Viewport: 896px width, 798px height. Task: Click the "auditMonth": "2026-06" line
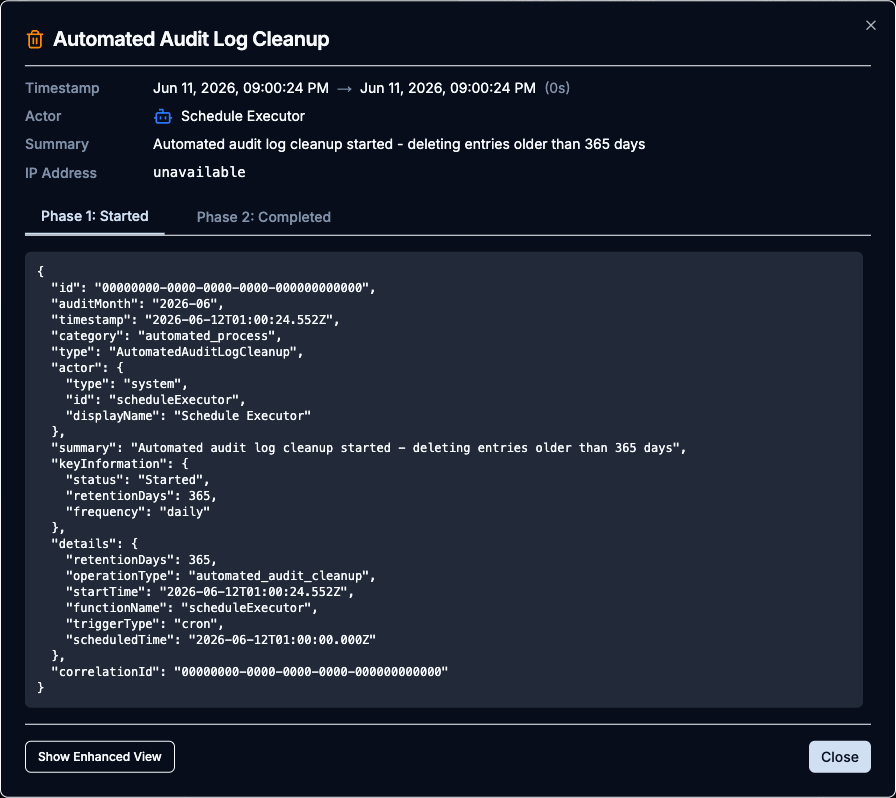click(x=137, y=304)
